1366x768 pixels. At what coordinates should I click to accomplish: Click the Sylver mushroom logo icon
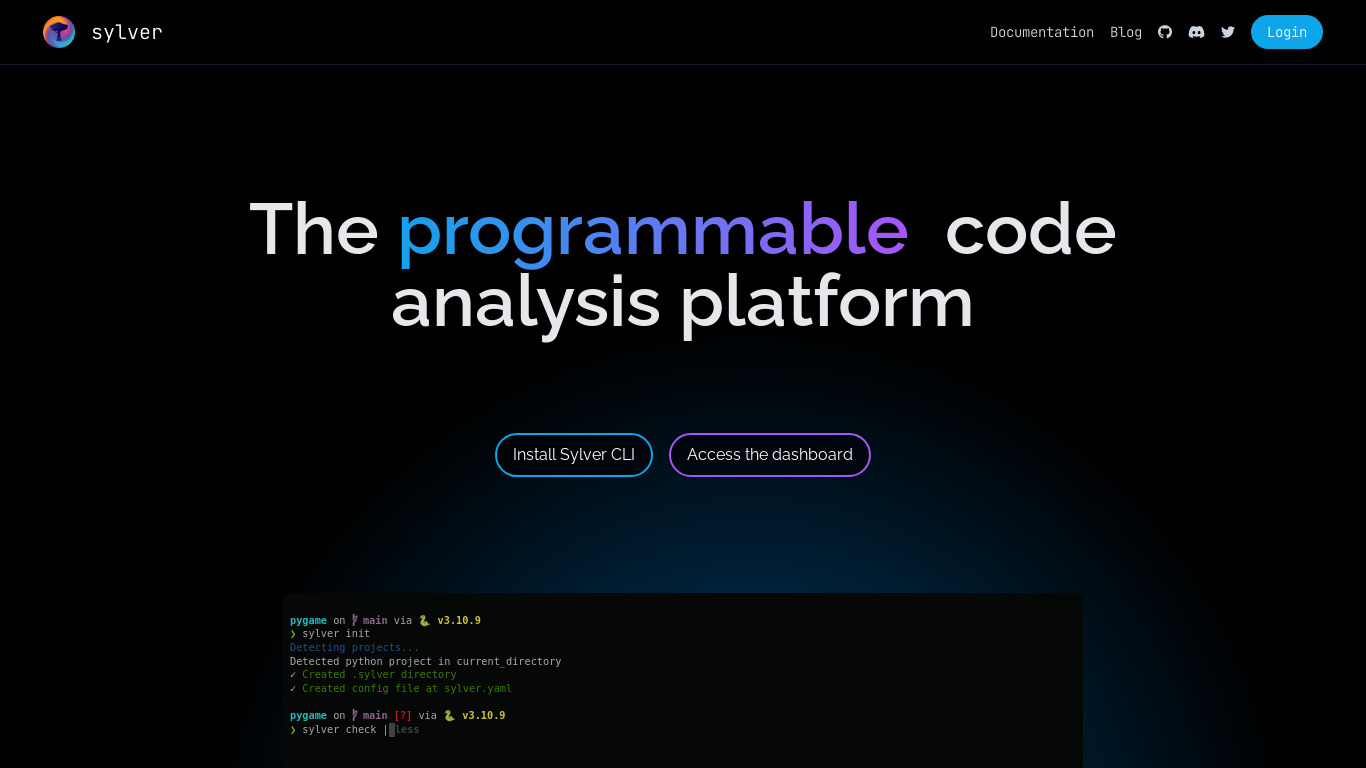59,32
